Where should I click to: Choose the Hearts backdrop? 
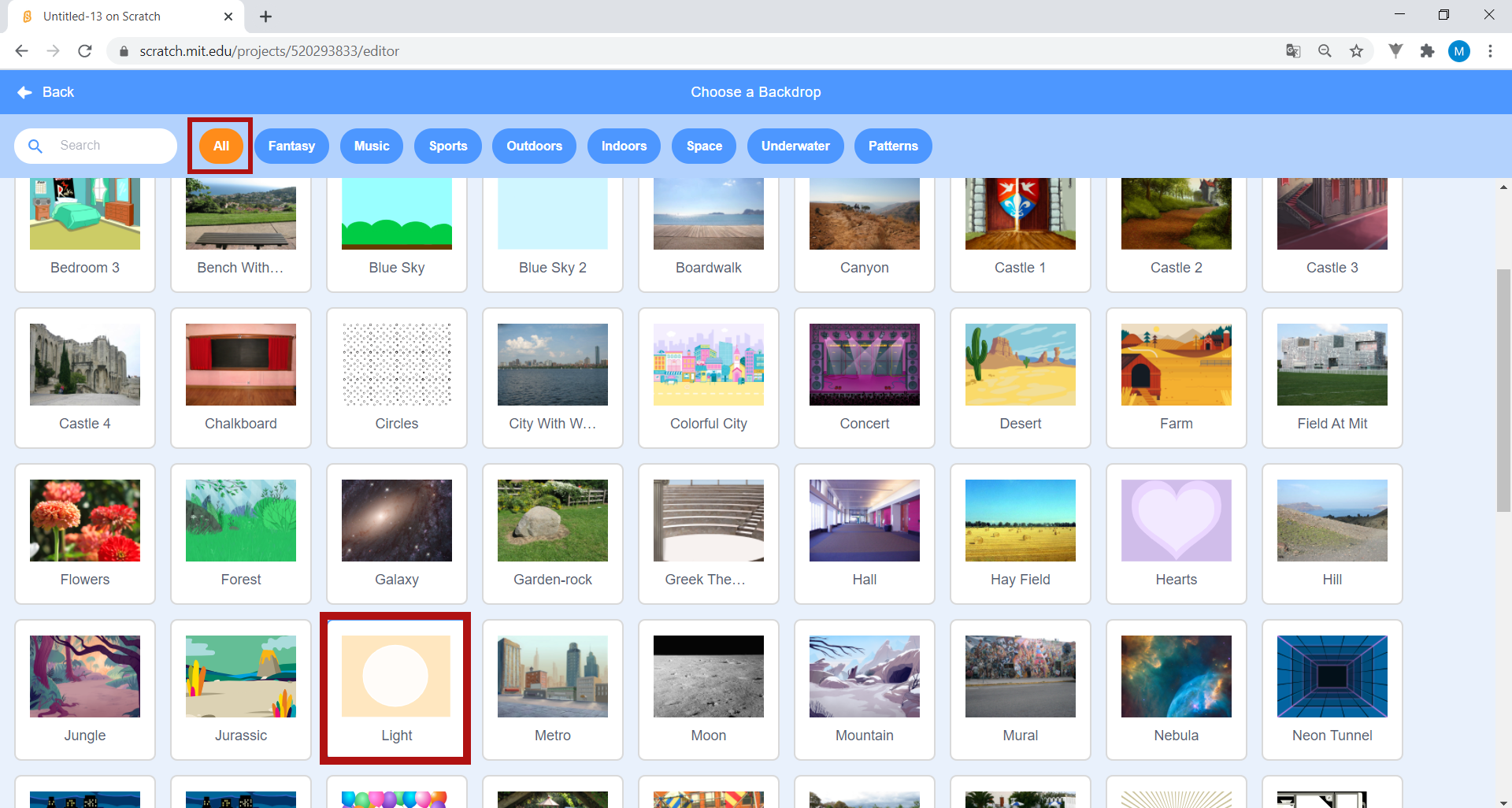point(1177,534)
